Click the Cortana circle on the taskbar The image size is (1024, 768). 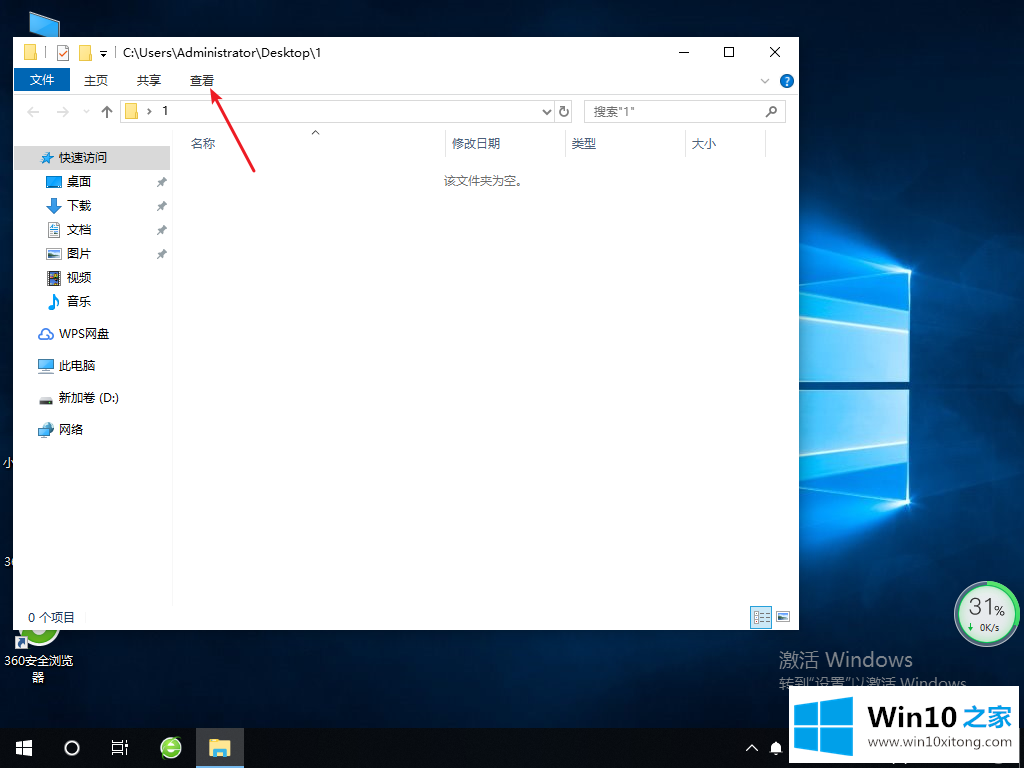[72, 747]
